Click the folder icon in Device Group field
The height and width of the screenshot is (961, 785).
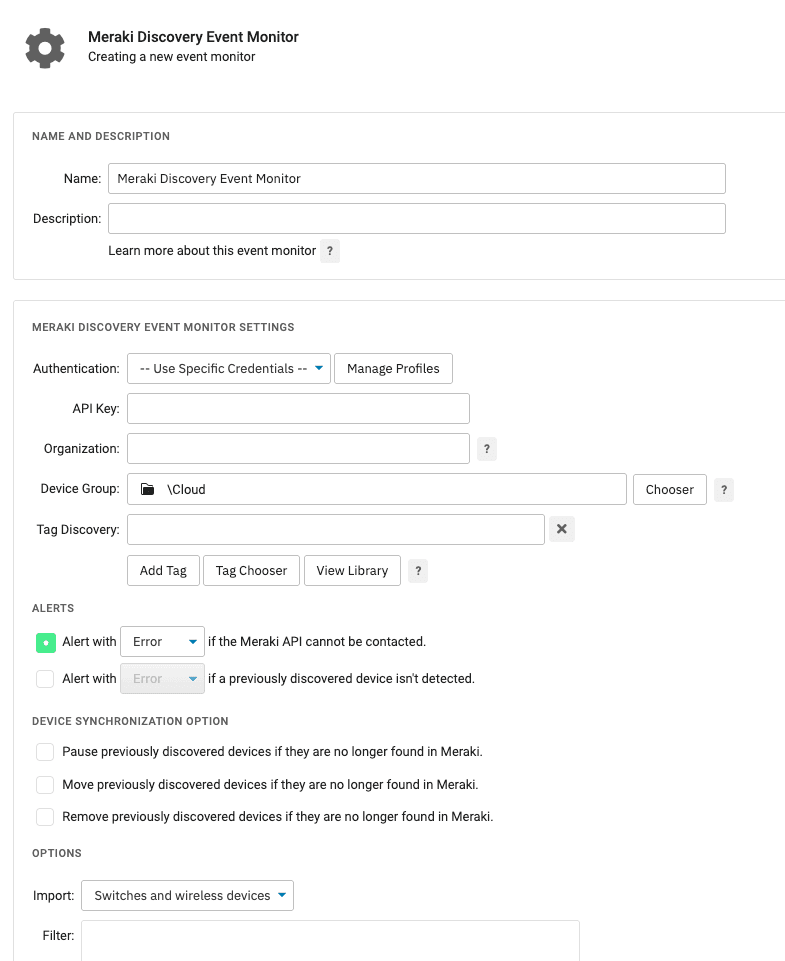coord(146,488)
